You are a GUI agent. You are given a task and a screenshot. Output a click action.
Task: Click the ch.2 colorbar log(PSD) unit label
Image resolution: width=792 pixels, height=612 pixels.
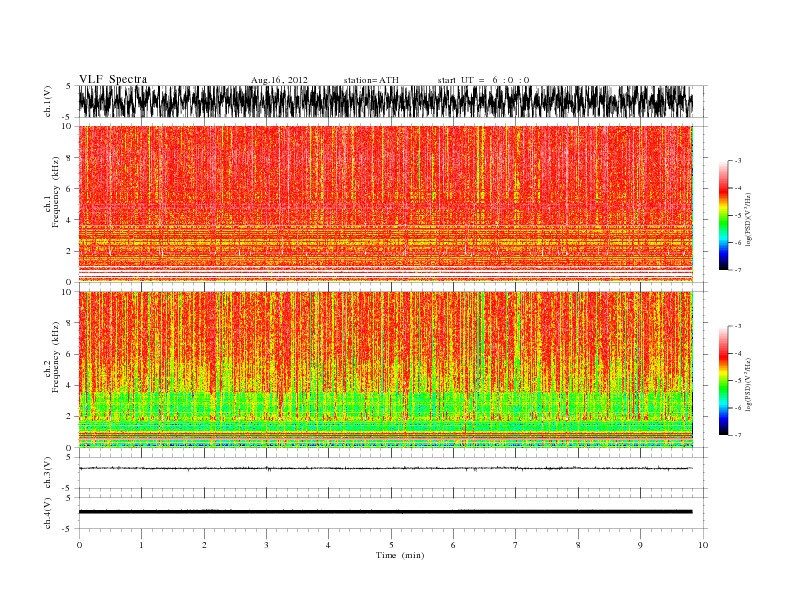click(x=748, y=384)
